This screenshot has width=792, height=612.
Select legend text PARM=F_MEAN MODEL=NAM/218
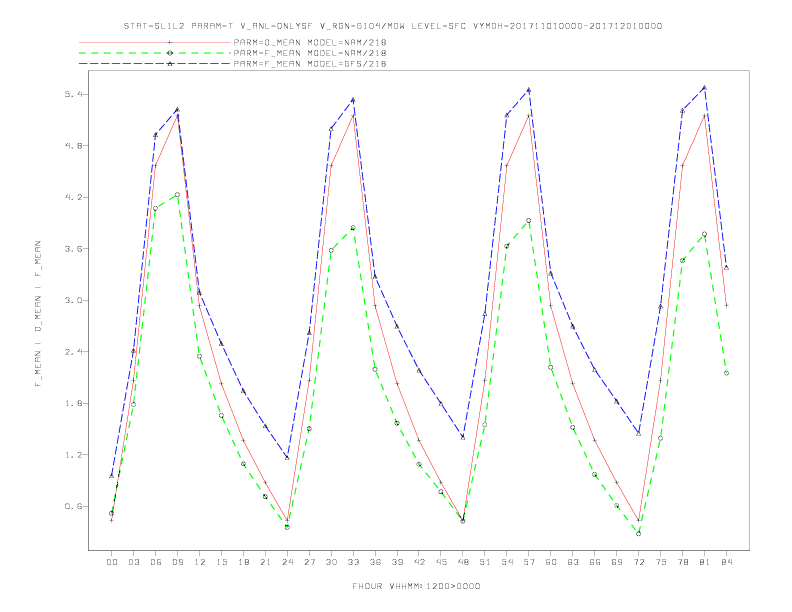310,53
